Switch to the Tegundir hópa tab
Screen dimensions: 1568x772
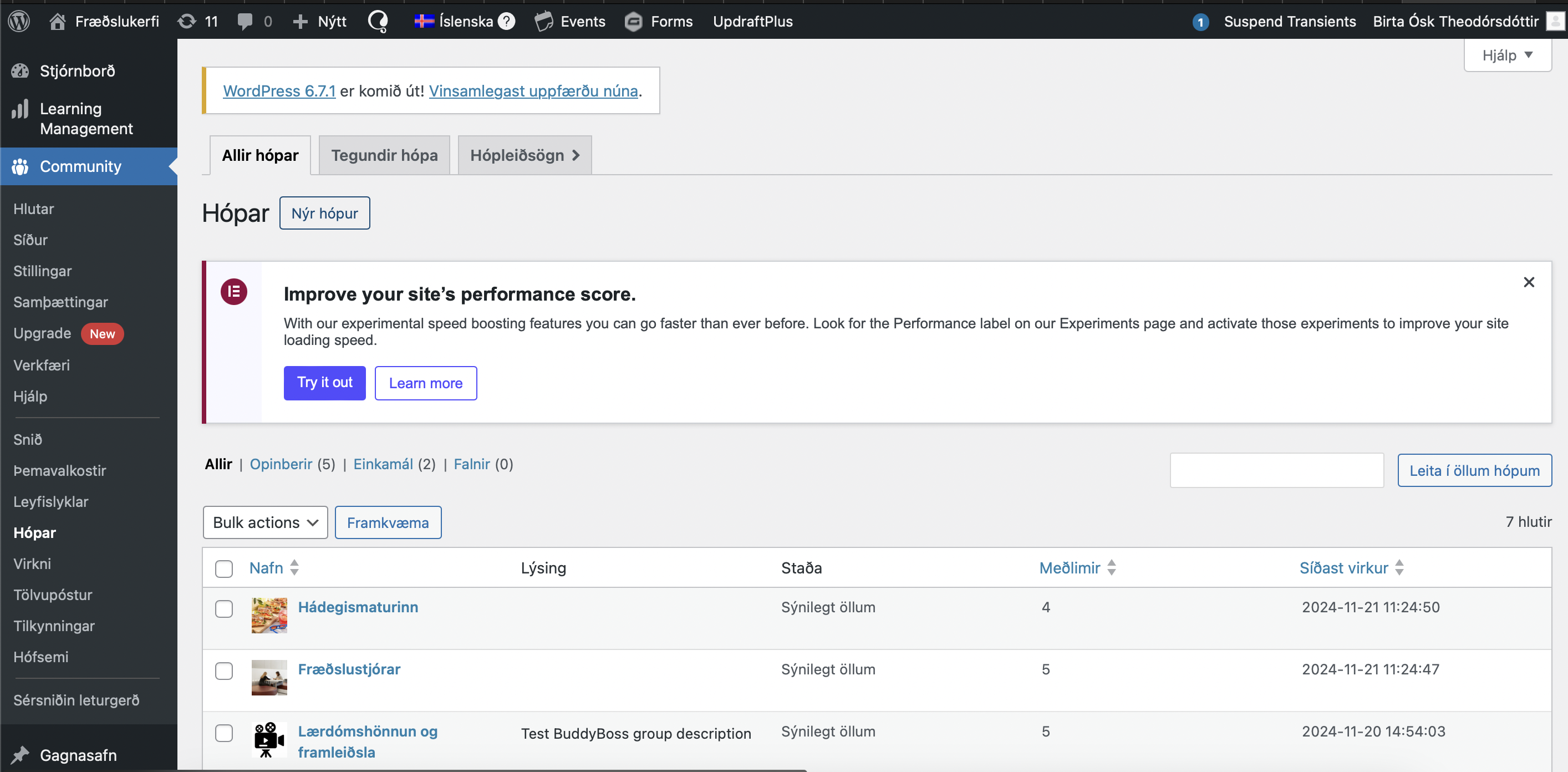pyautogui.click(x=384, y=155)
